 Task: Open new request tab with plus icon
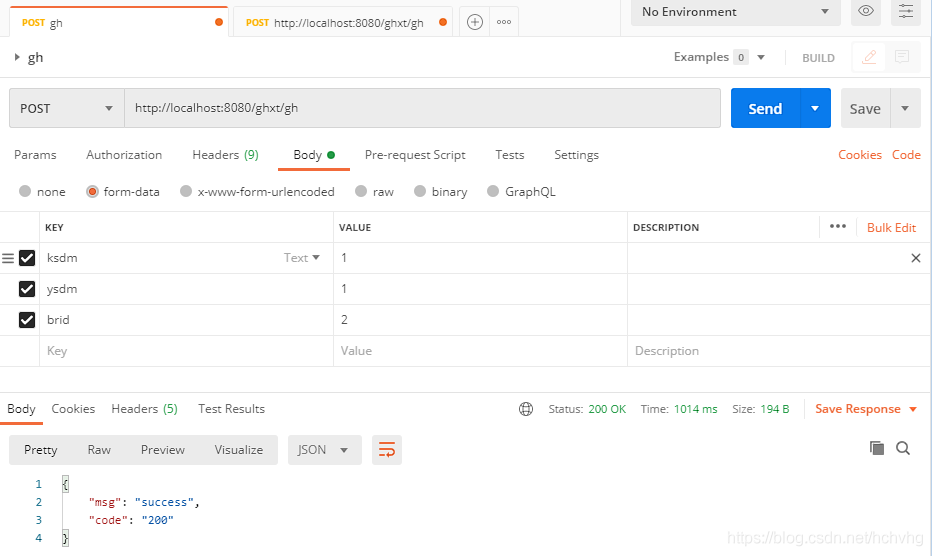(475, 22)
